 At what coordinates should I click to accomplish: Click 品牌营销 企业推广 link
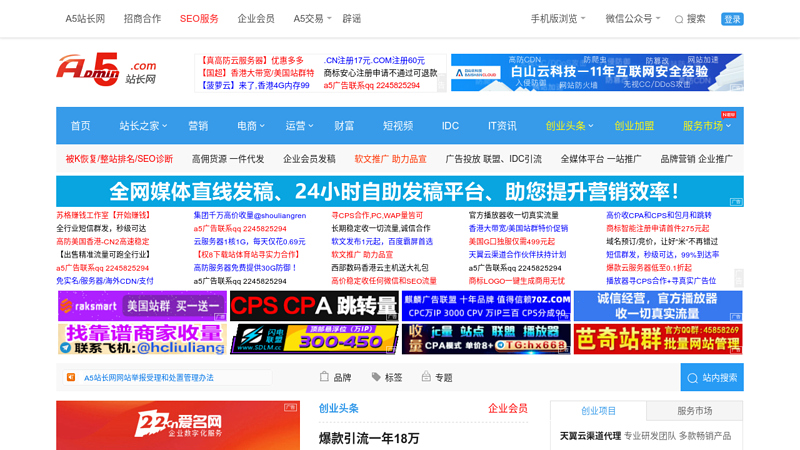[696, 159]
